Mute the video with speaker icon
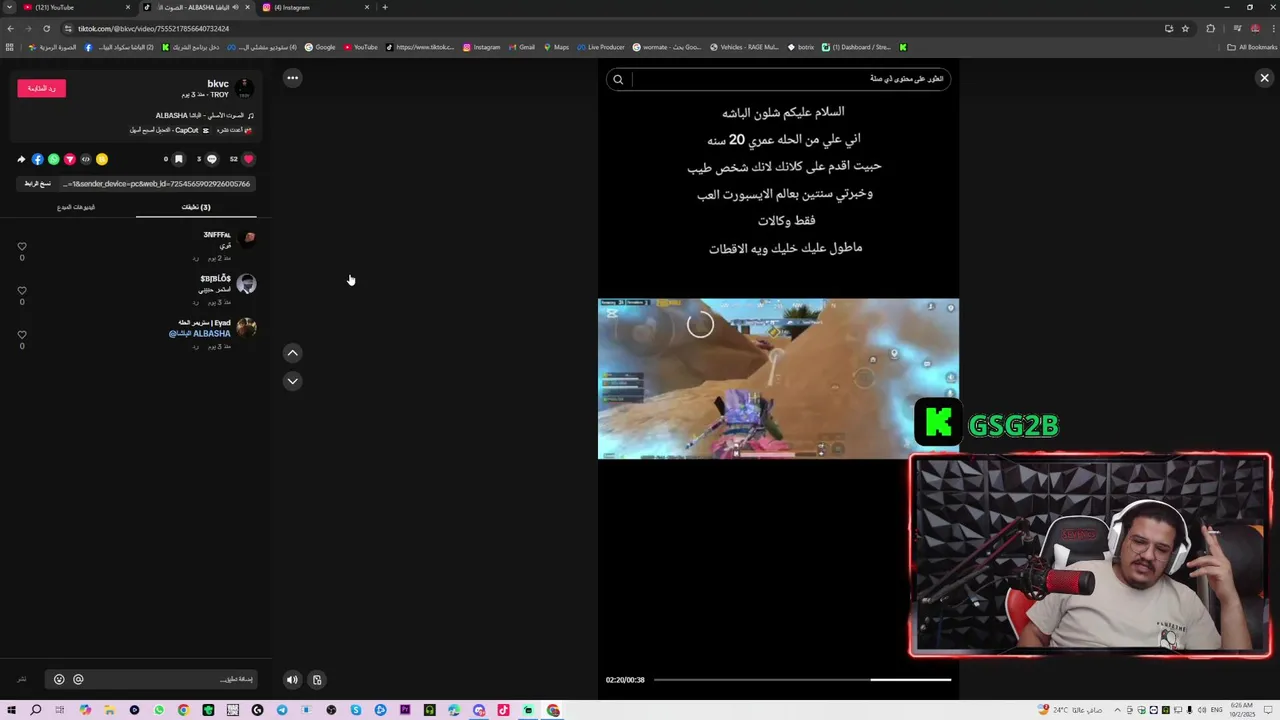This screenshot has height=720, width=1280. point(292,680)
